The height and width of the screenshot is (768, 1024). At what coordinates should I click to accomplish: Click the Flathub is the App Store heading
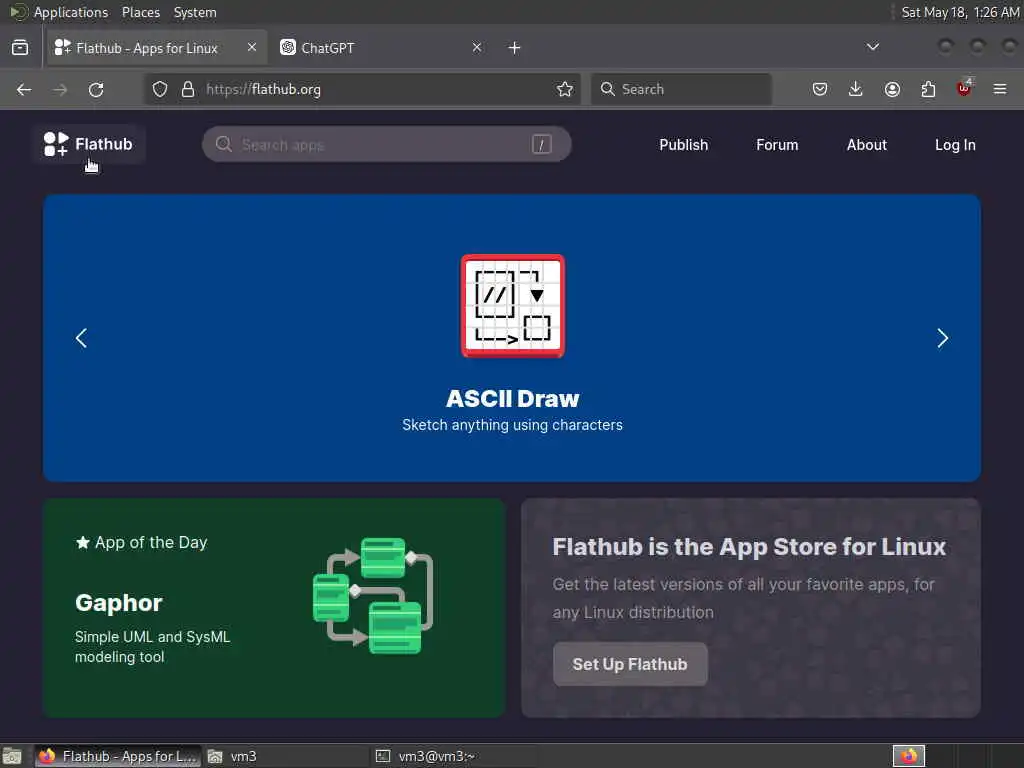(x=749, y=547)
